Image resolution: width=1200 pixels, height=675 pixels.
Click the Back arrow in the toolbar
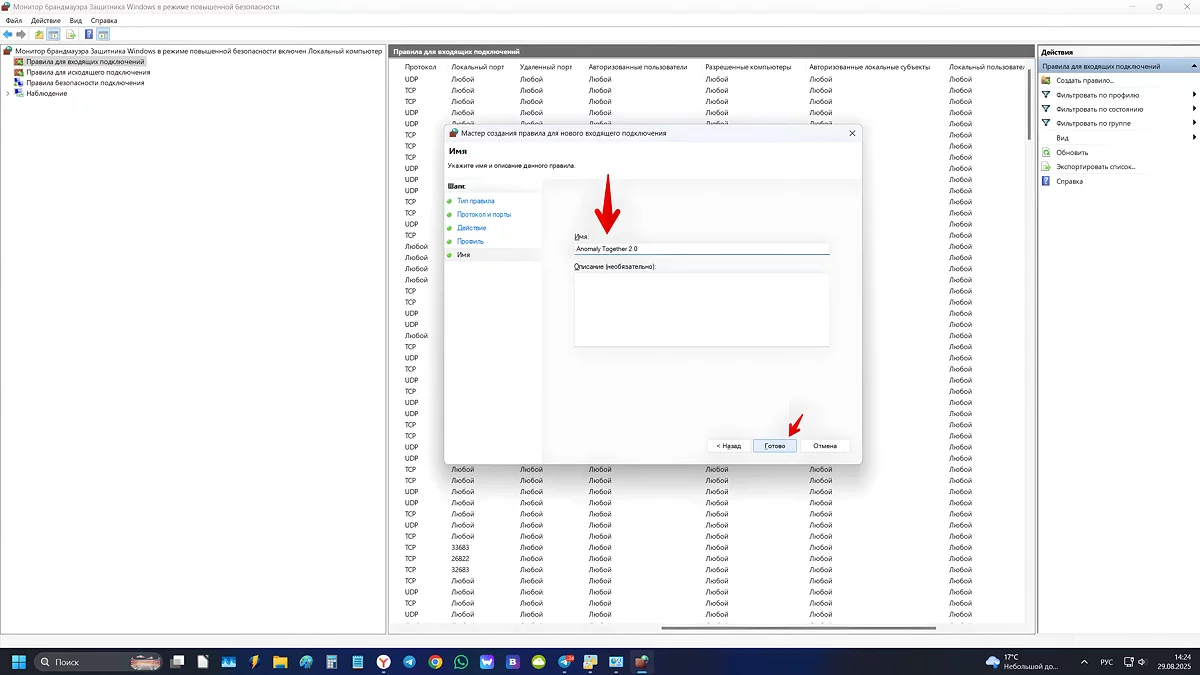click(8, 34)
